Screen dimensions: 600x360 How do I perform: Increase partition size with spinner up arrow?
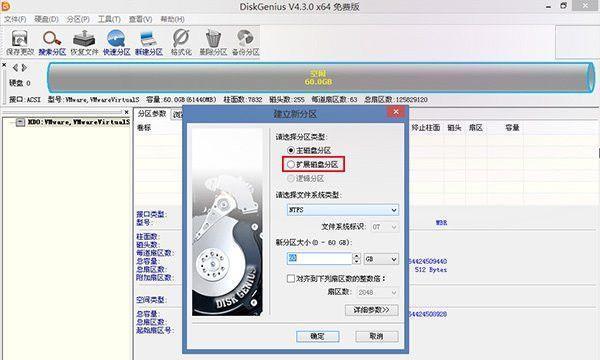coord(357,256)
